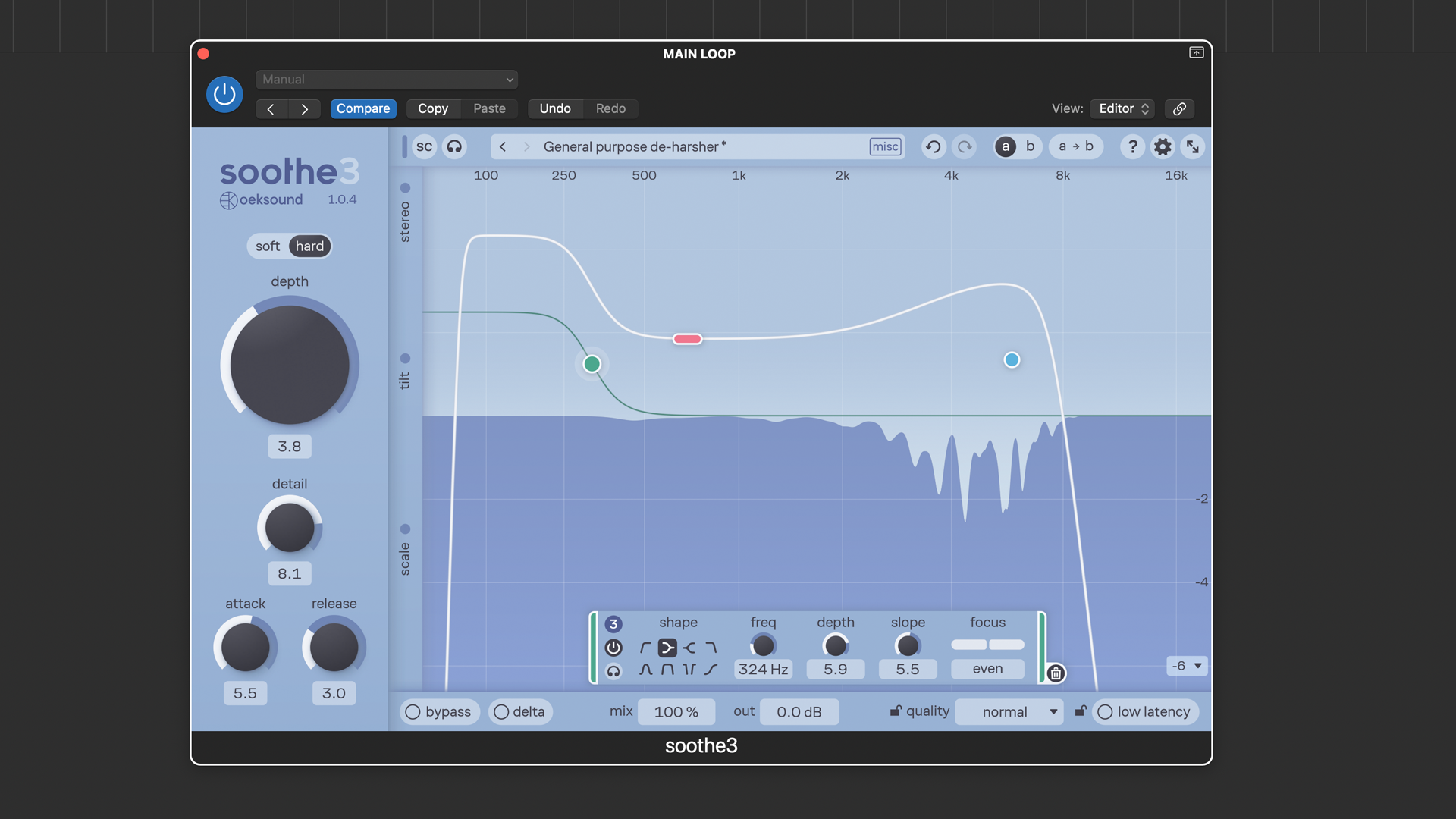Open settings with the gear icon
The width and height of the screenshot is (1456, 819).
tap(1163, 147)
